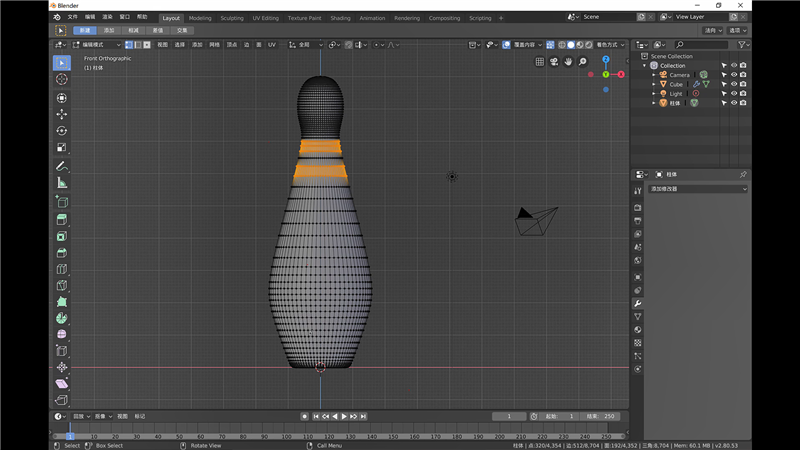Select the Move tool

point(62,114)
